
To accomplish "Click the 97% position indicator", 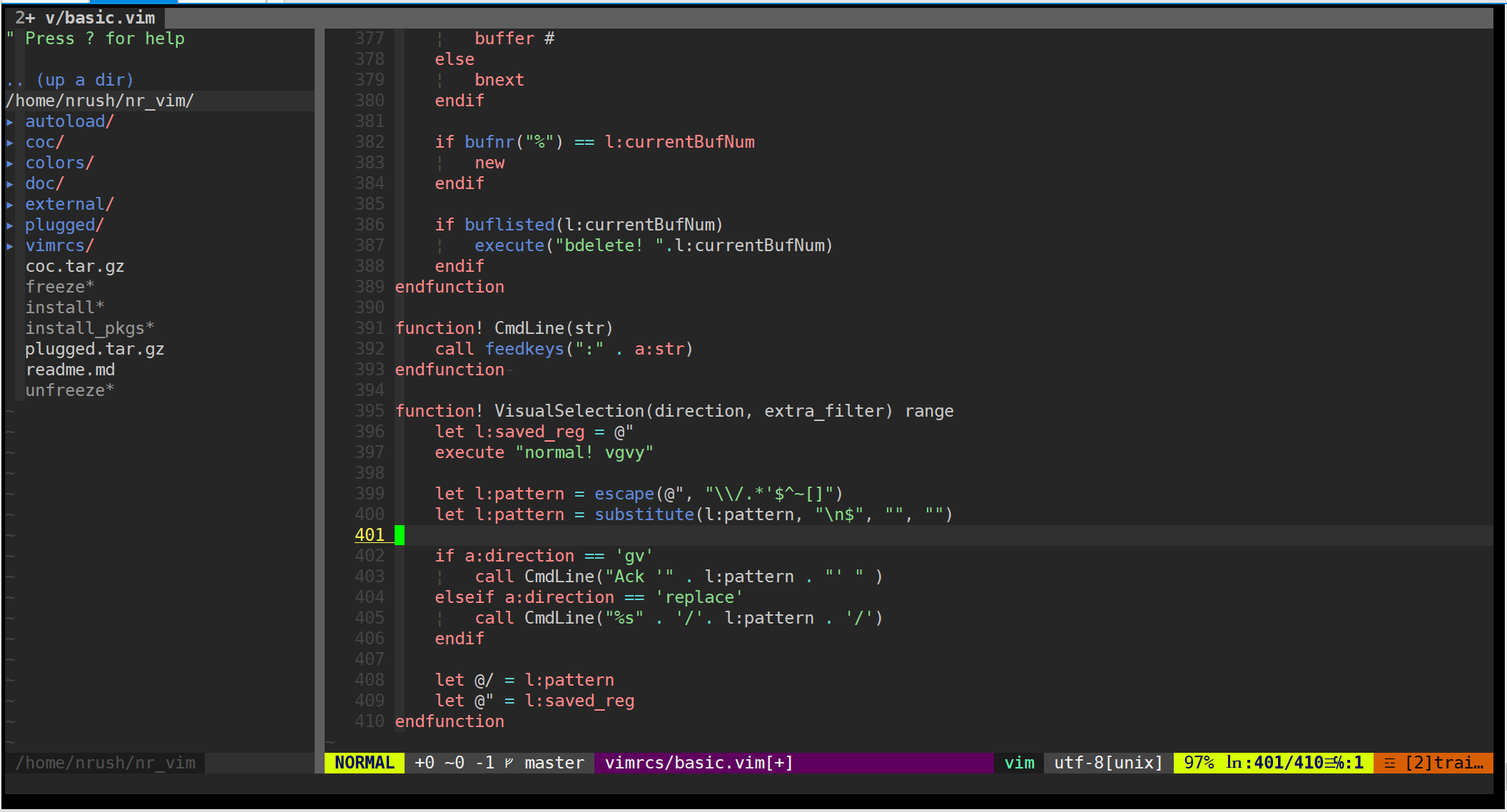I will pos(1199,763).
